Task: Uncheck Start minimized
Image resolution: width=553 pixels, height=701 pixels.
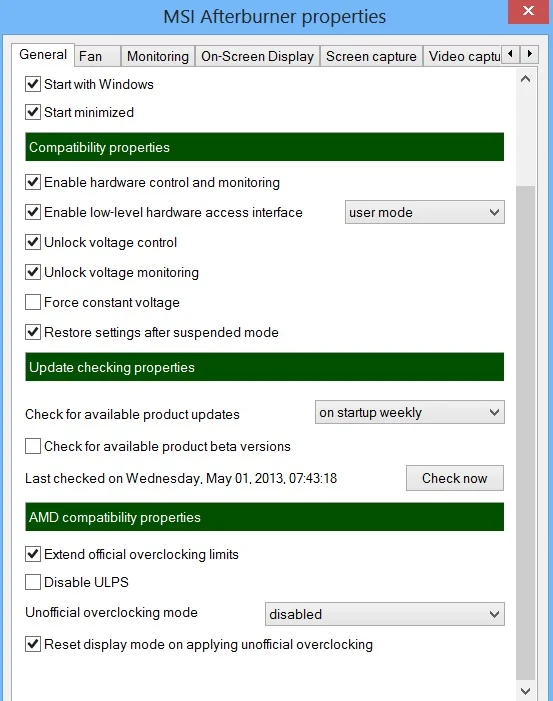Action: point(33,112)
